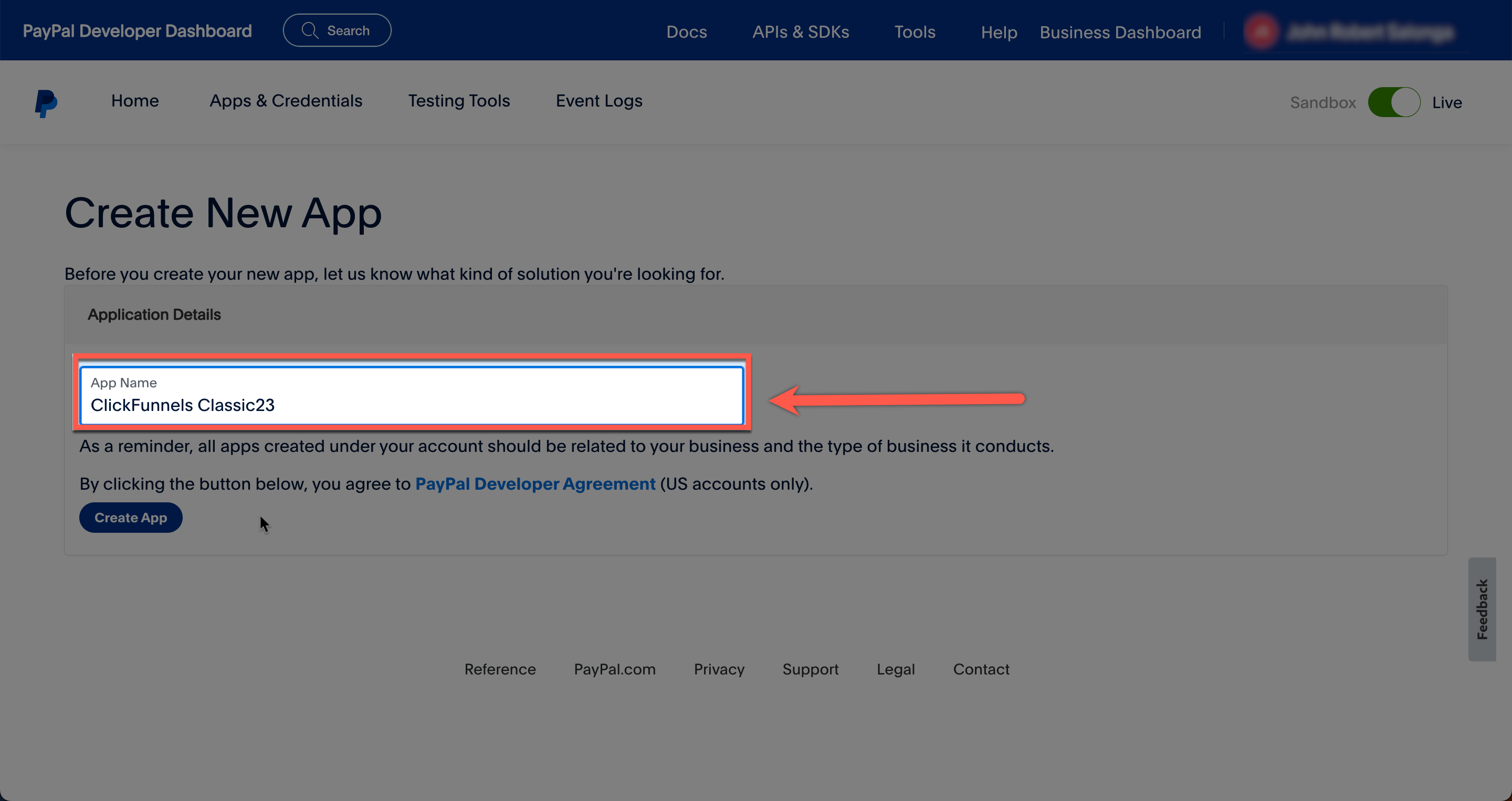Click the PayPal logo icon
The width and height of the screenshot is (1512, 801).
click(46, 103)
